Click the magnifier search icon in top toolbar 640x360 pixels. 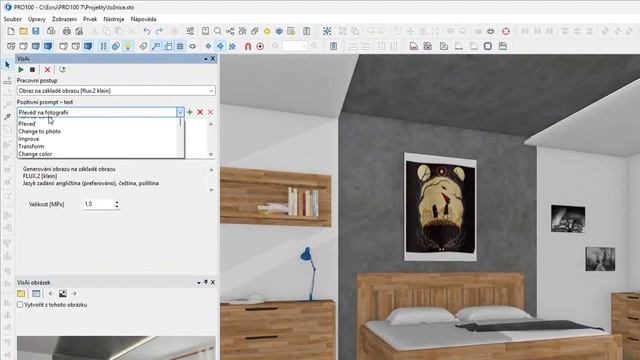click(x=218, y=31)
